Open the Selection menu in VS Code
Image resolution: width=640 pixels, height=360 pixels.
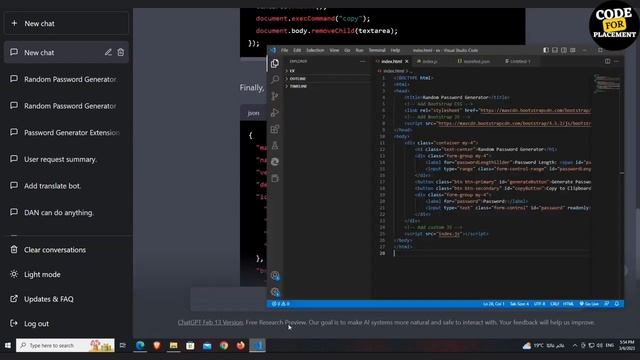[315, 50]
